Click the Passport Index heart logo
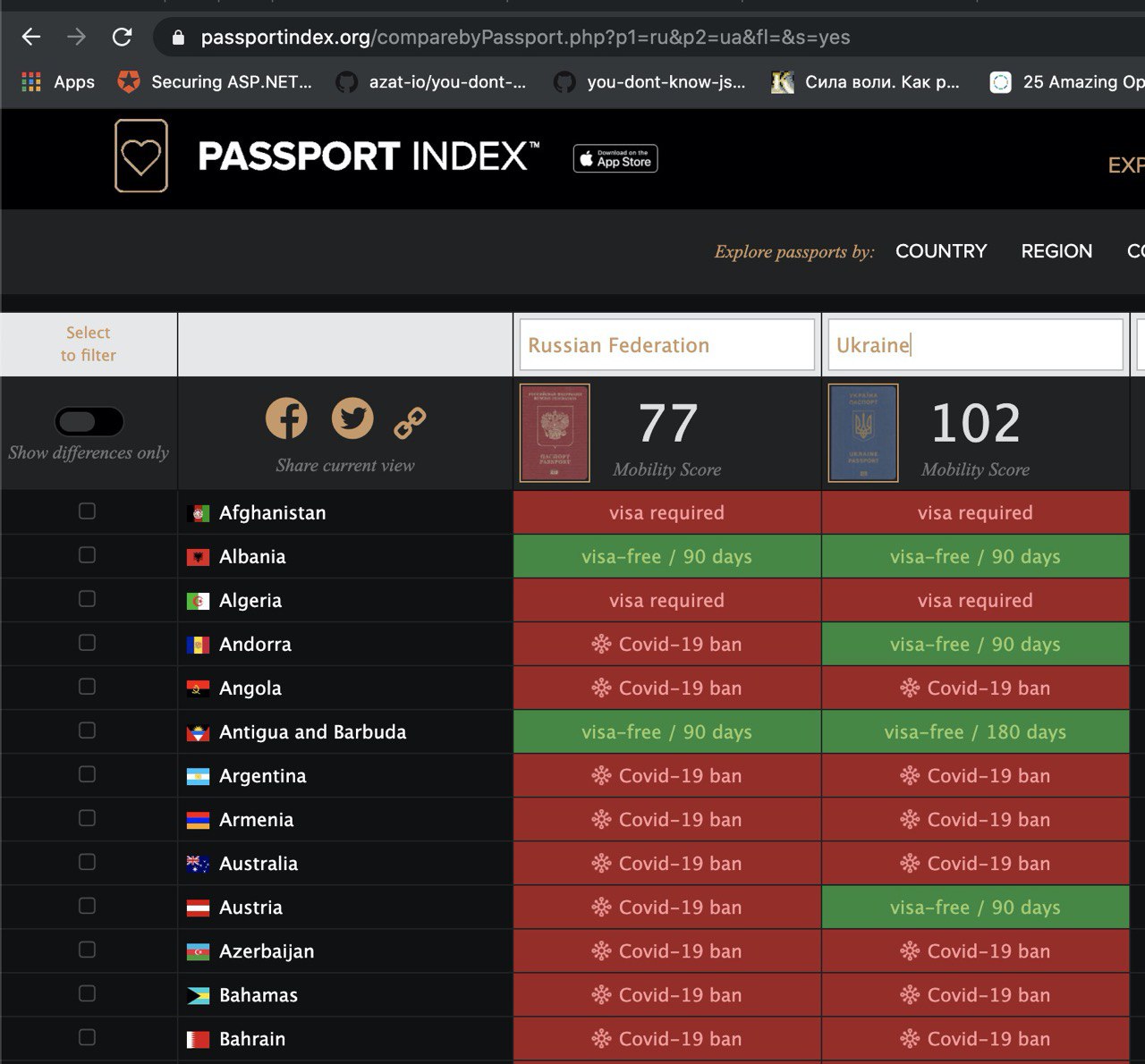 point(141,156)
